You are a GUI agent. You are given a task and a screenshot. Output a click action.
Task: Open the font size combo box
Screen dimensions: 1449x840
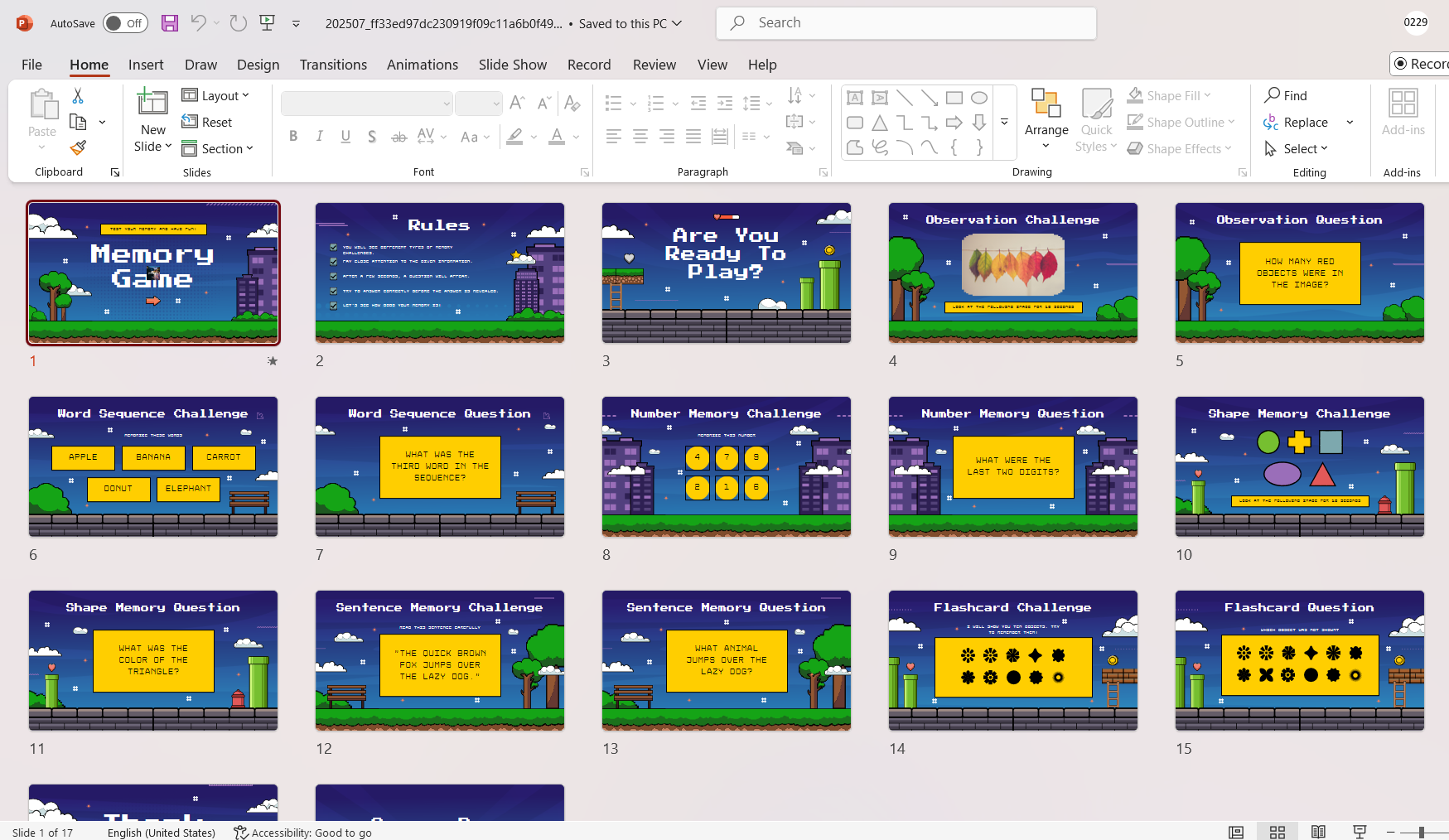479,103
